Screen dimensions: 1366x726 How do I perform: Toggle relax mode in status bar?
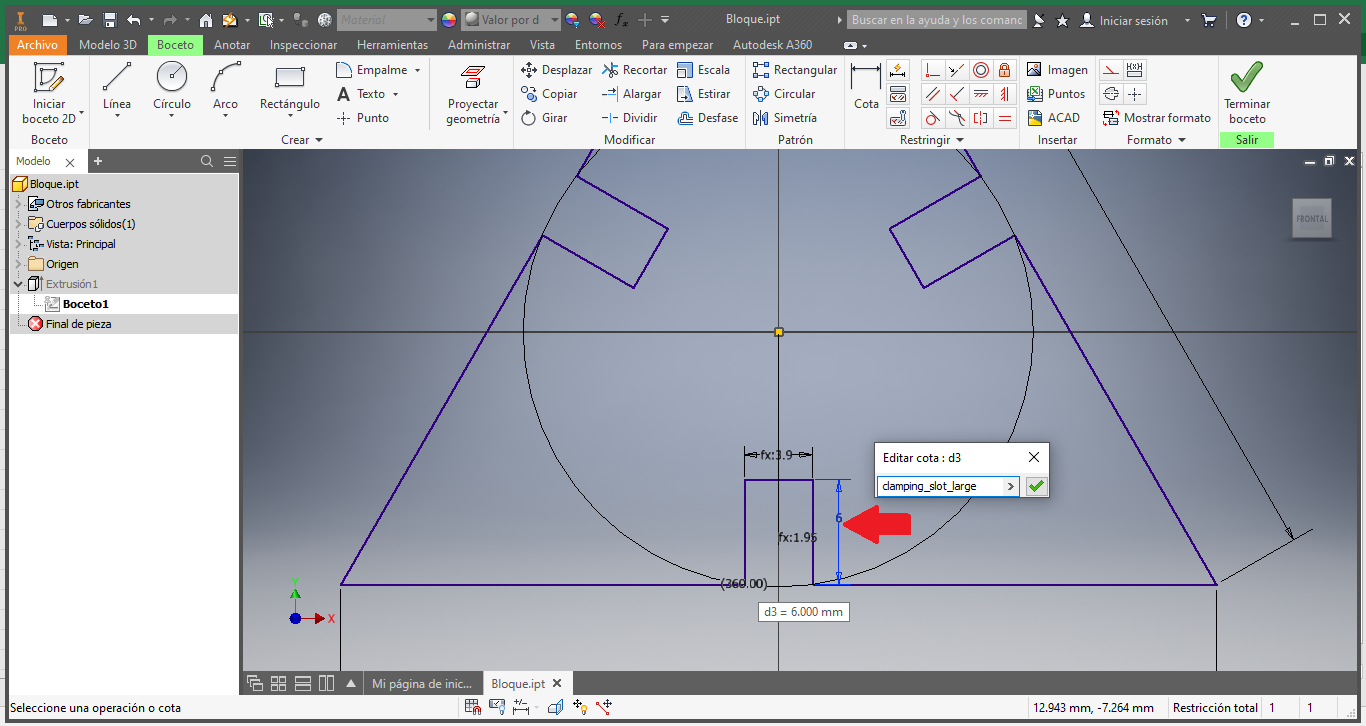point(604,707)
